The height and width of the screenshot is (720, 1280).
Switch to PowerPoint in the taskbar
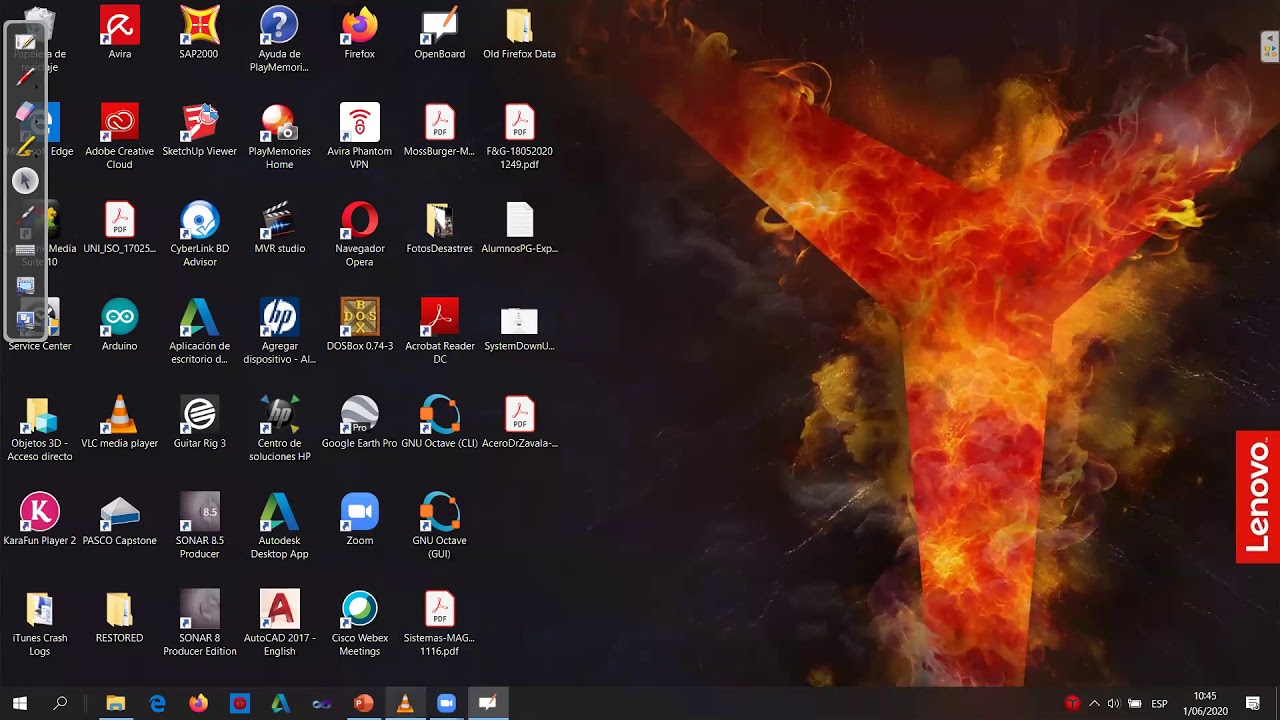coord(363,704)
